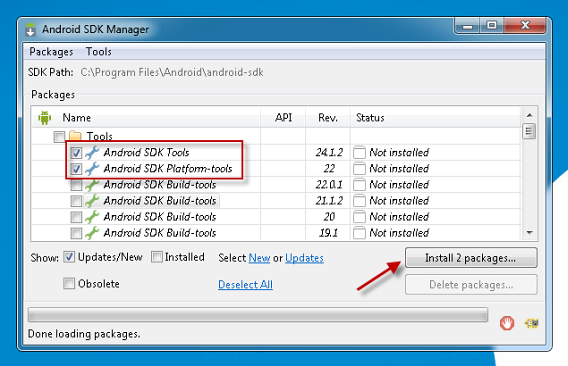Screen dimensions: 568x366
Task: Minimize the Android SDK Manager window
Action: pyautogui.click(x=467, y=26)
